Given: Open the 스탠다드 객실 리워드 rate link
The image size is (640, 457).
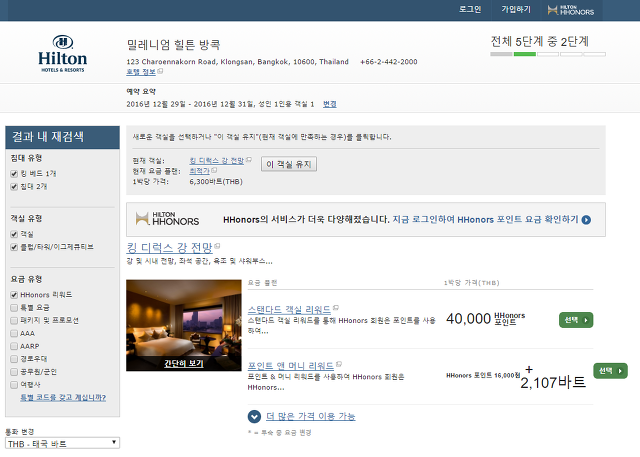Looking at the screenshot, I should tap(289, 310).
